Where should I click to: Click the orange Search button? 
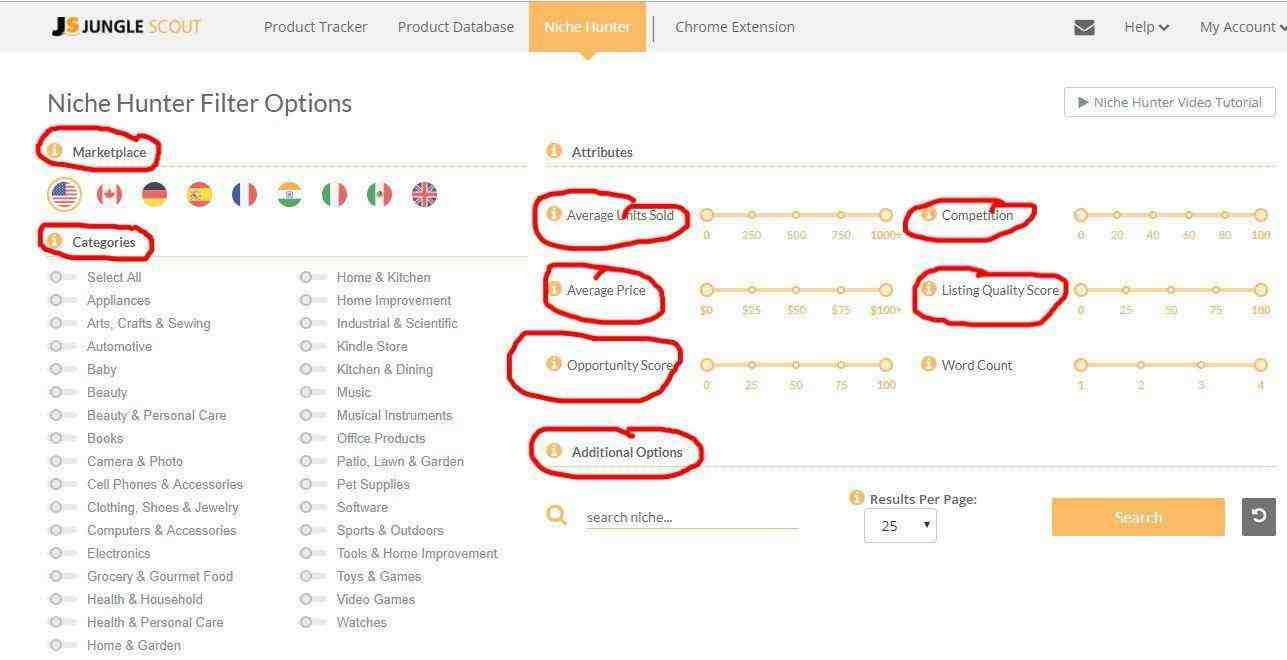click(x=1138, y=517)
